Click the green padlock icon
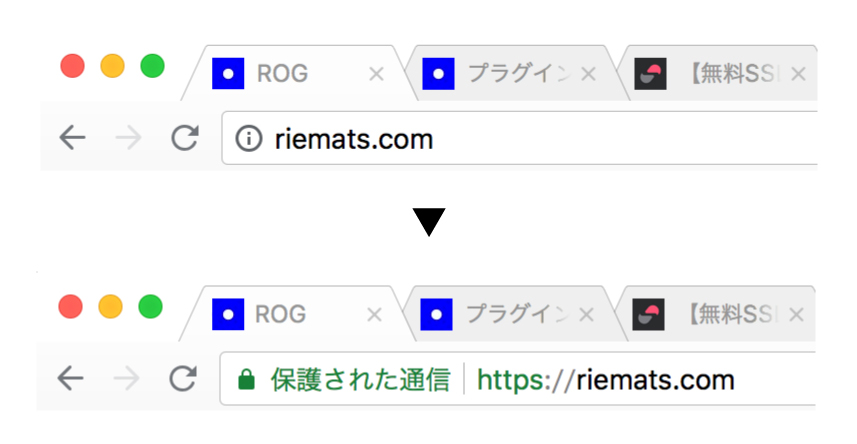The width and height of the screenshot is (857, 444). [x=246, y=379]
